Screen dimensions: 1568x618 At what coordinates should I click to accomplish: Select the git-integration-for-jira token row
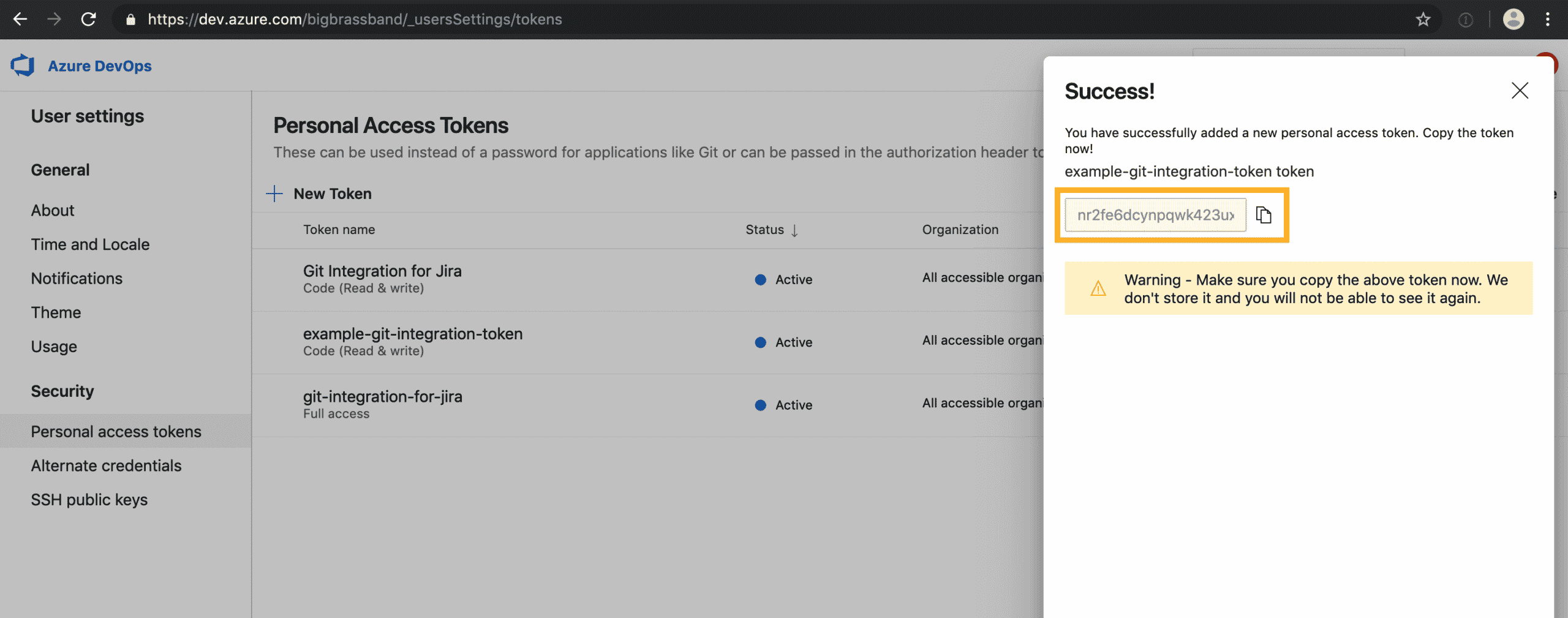pyautogui.click(x=647, y=405)
